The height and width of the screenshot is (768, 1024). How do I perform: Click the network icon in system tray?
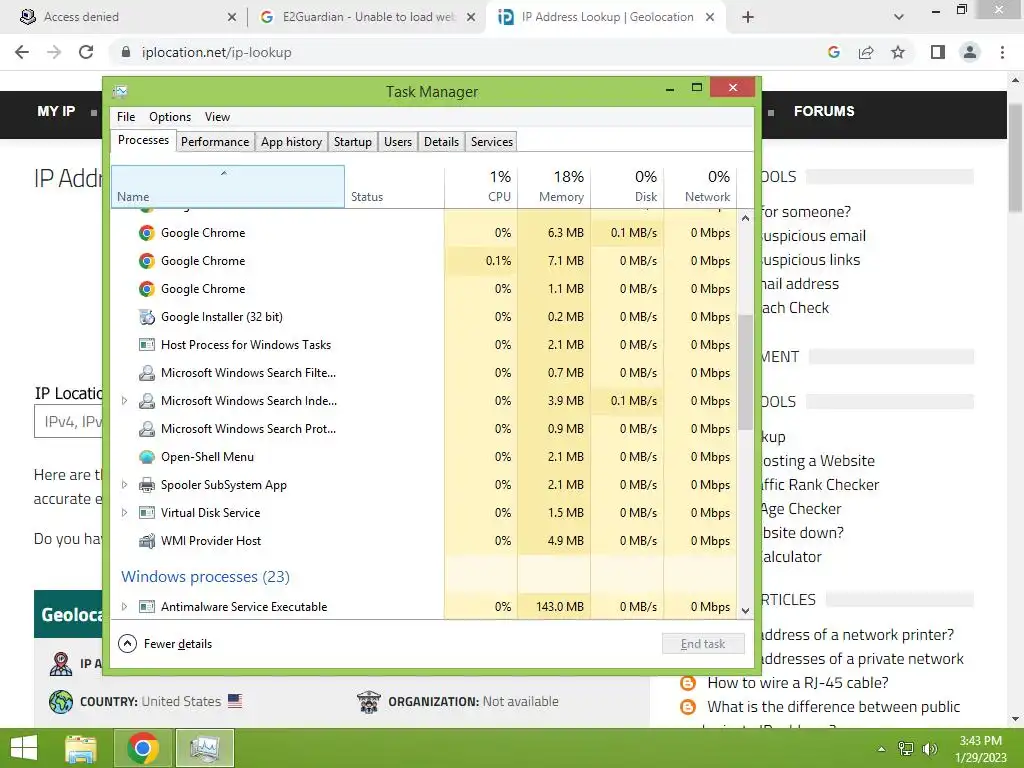[906, 749]
